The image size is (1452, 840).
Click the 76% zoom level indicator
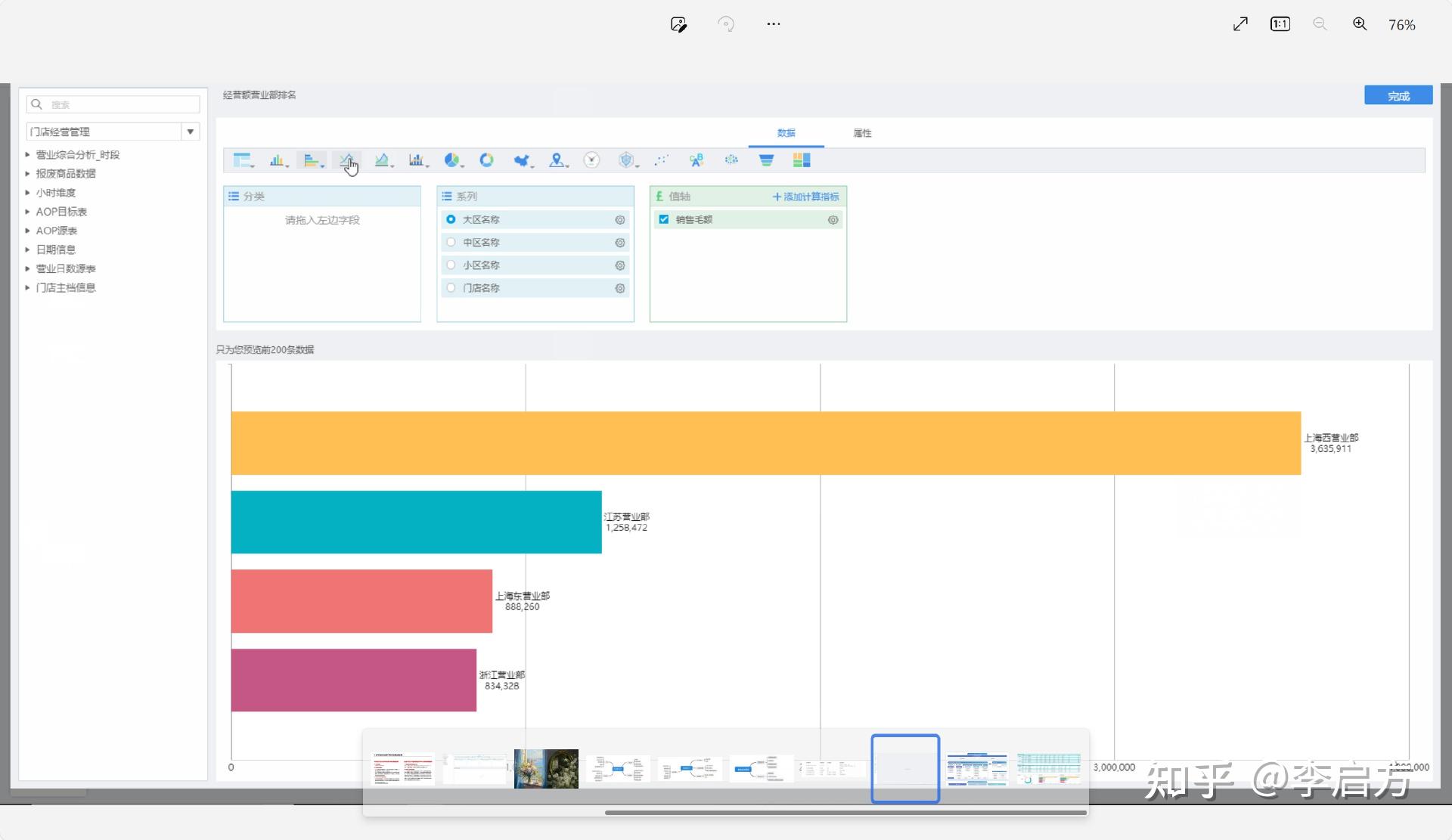[1401, 25]
